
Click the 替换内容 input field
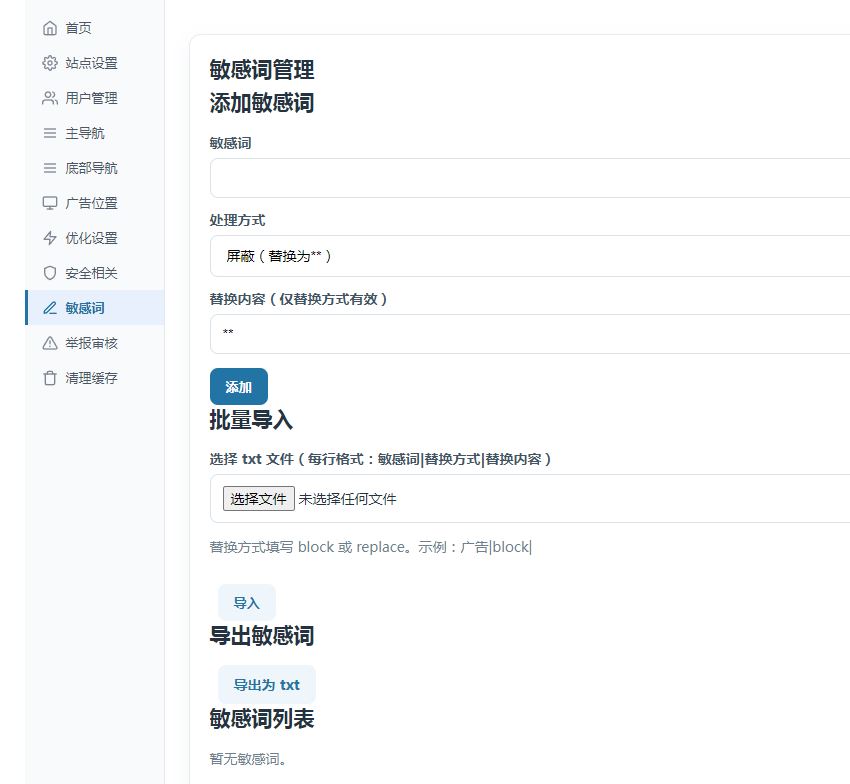pyautogui.click(x=530, y=334)
